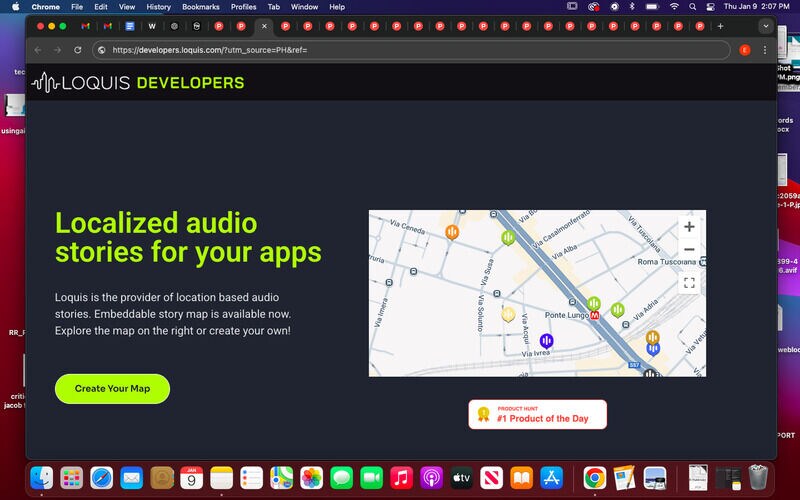800x500 pixels.
Task: Open the Apple menu
Action: click(x=15, y=7)
